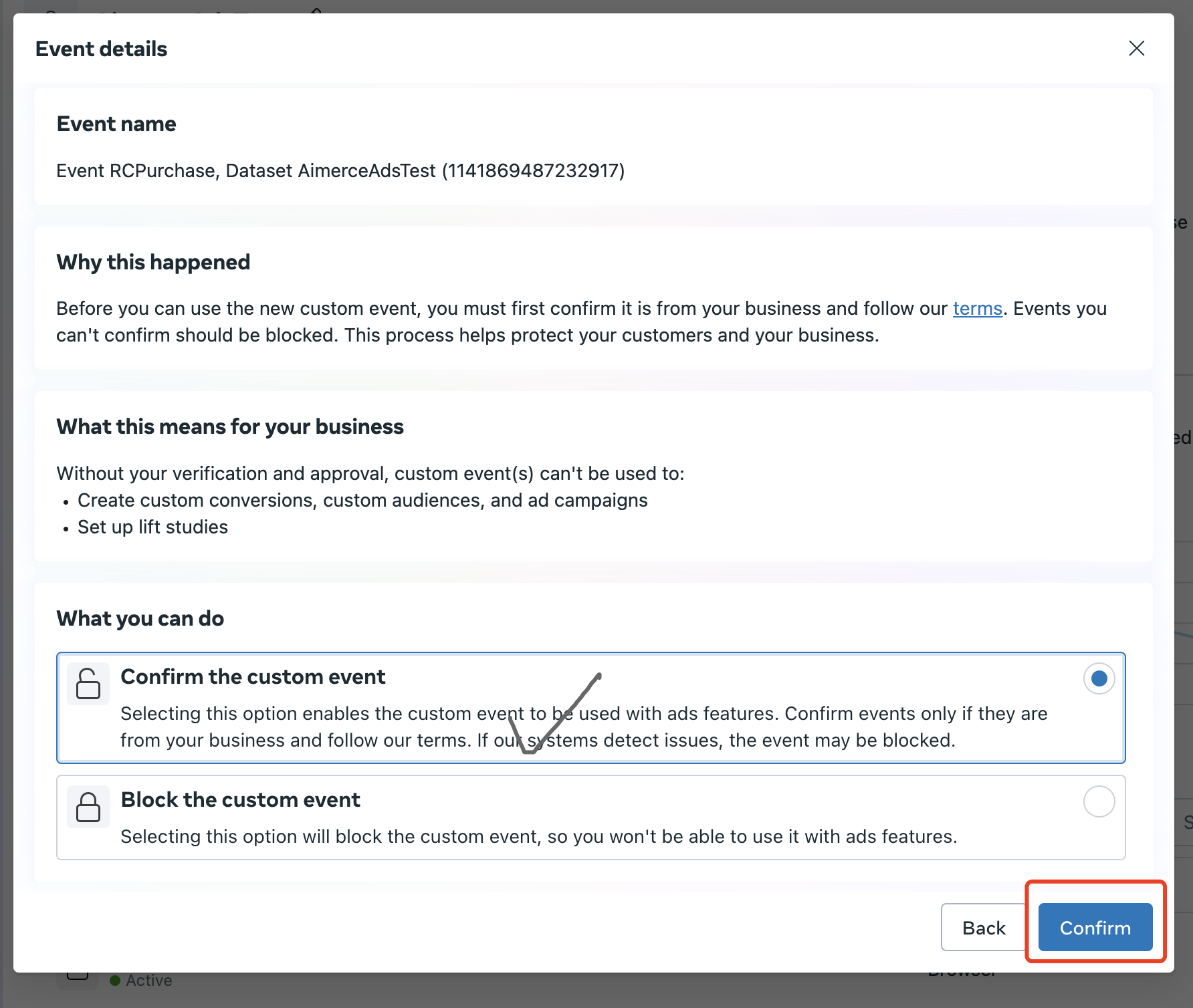Click the green Active status dot
This screenshot has height=1008, width=1193.
click(115, 981)
